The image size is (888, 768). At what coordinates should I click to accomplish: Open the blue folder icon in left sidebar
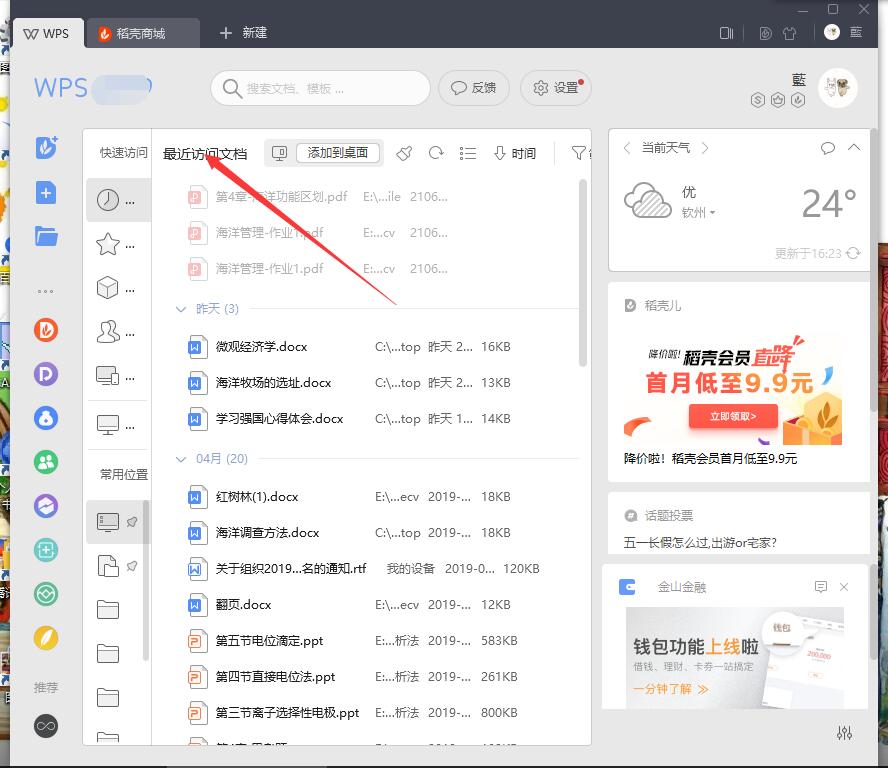point(46,237)
